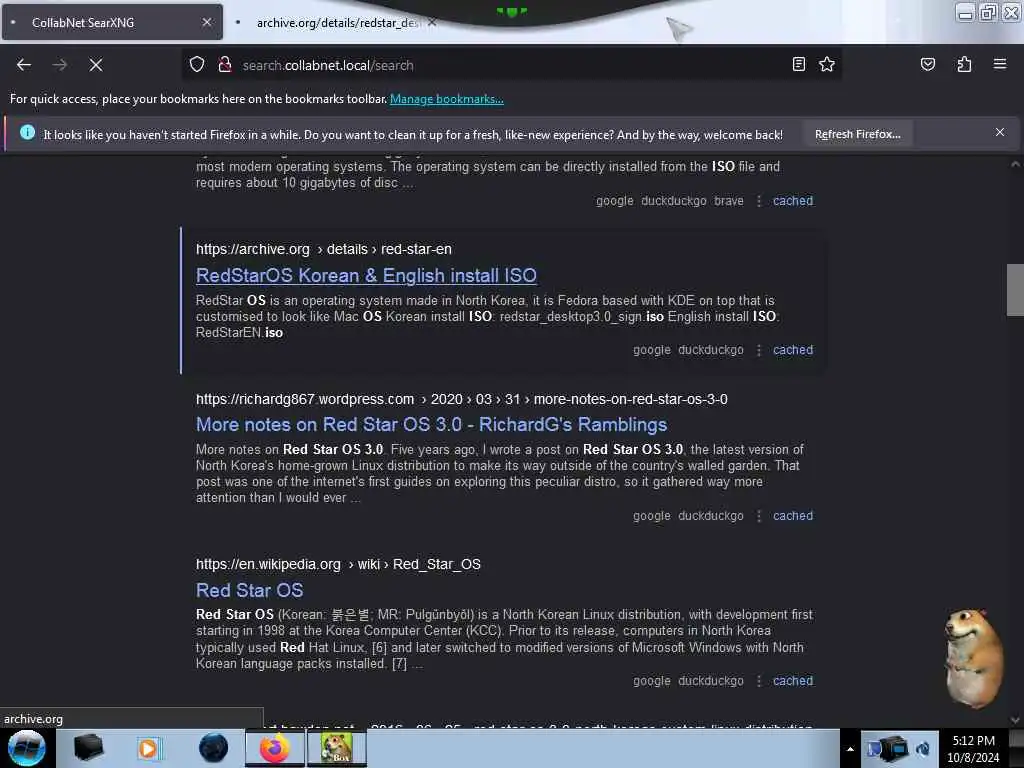
Task: Open cached link for the RedStarOS archive.org result
Action: point(793,350)
